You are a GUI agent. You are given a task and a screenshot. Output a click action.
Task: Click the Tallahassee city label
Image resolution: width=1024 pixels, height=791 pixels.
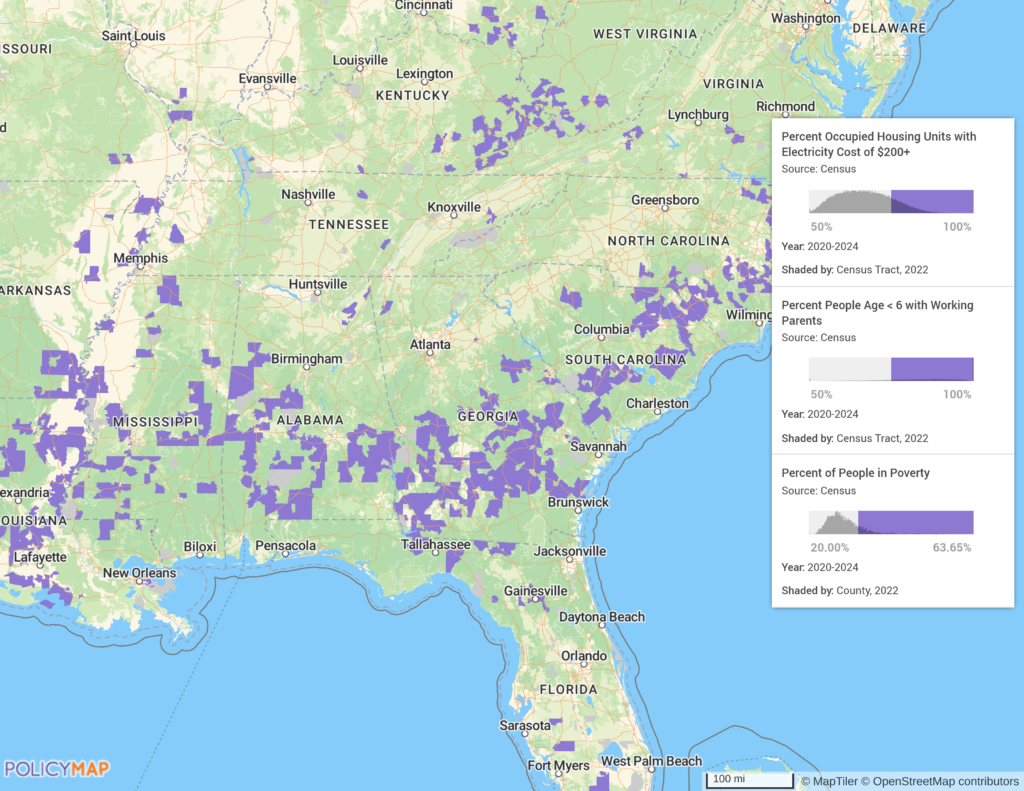435,544
